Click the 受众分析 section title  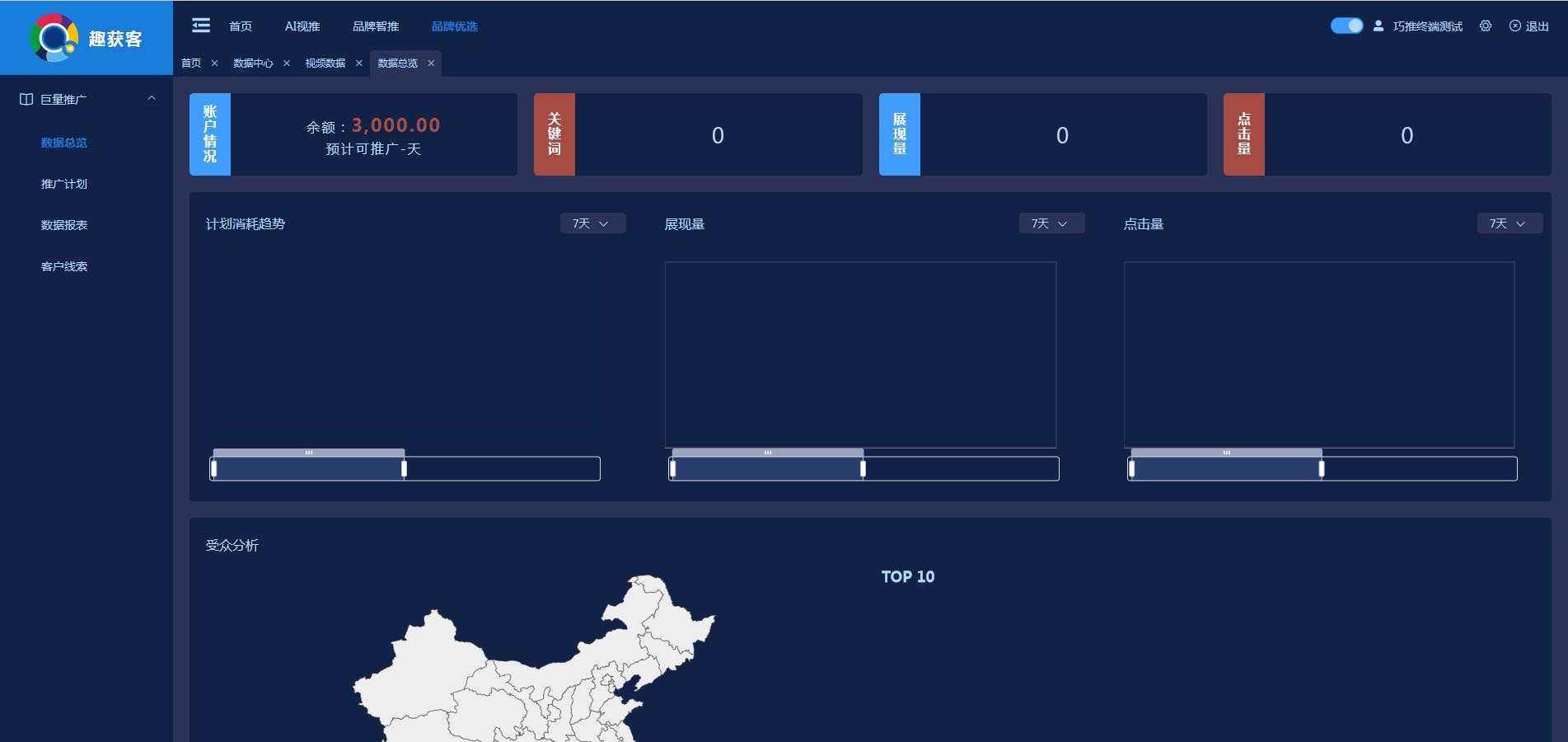point(232,546)
